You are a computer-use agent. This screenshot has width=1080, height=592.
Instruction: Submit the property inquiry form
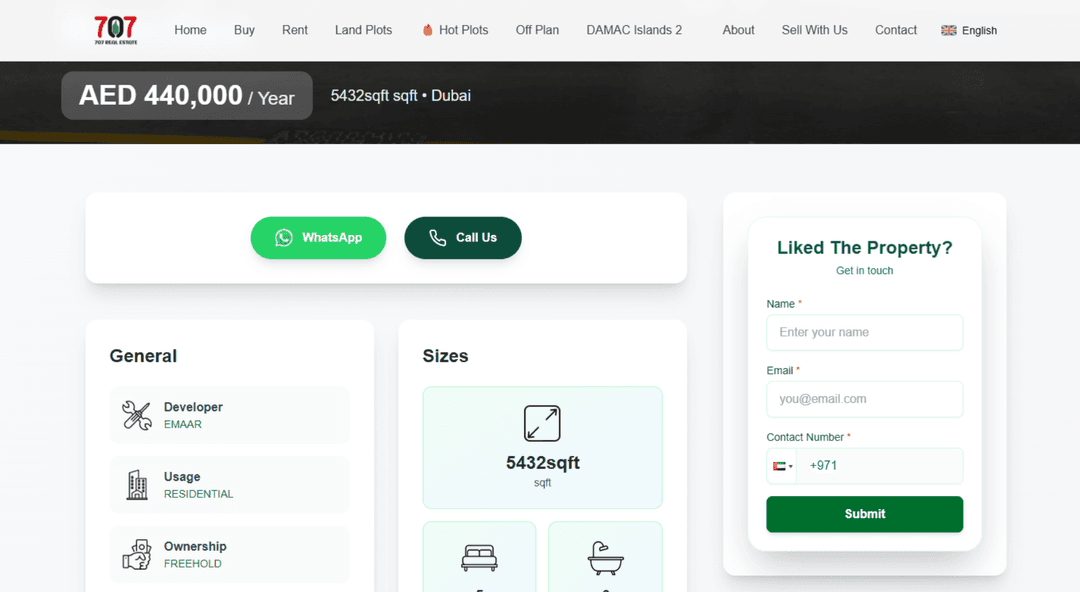coord(864,514)
